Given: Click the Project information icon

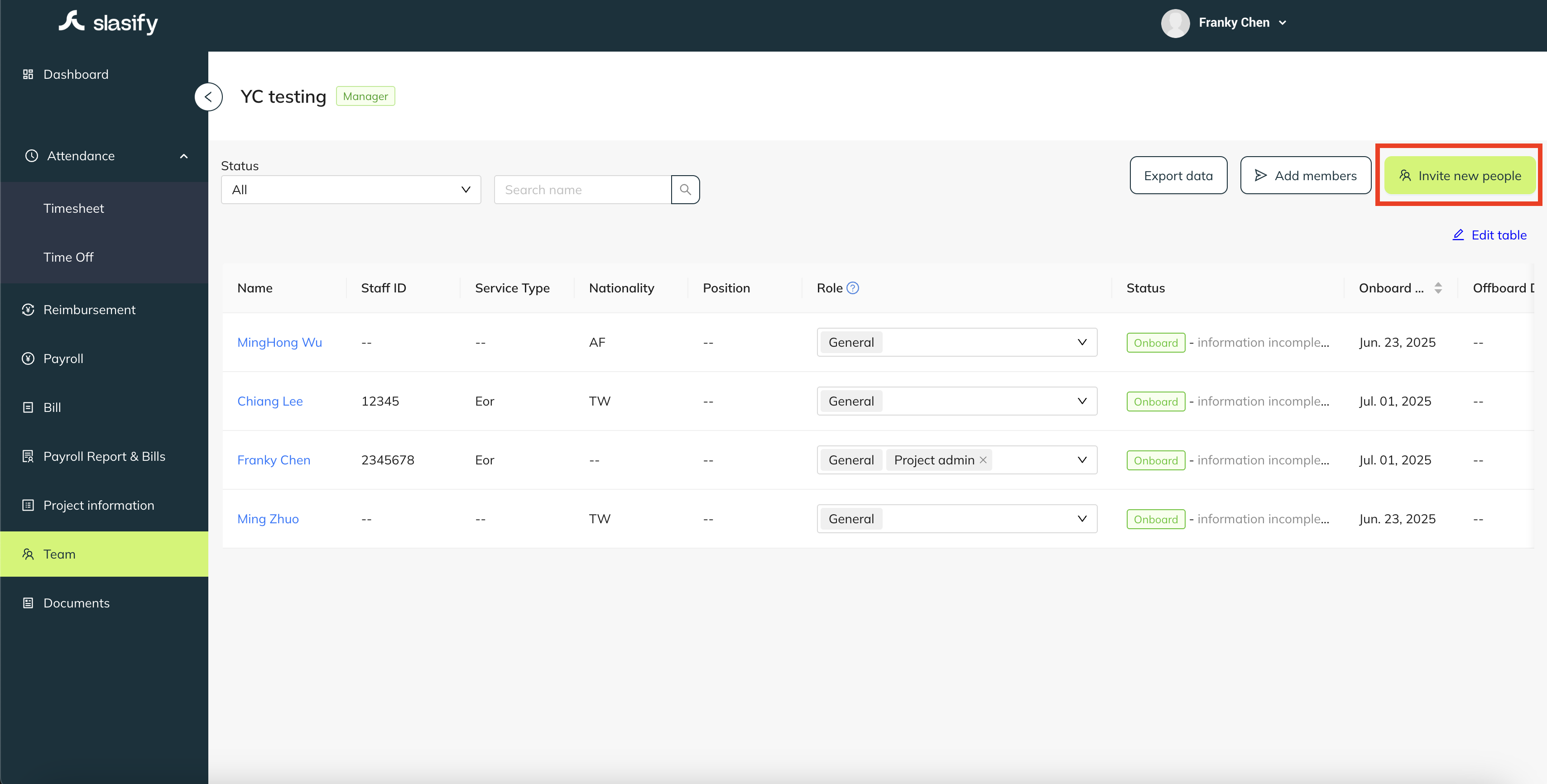Looking at the screenshot, I should click(28, 506).
